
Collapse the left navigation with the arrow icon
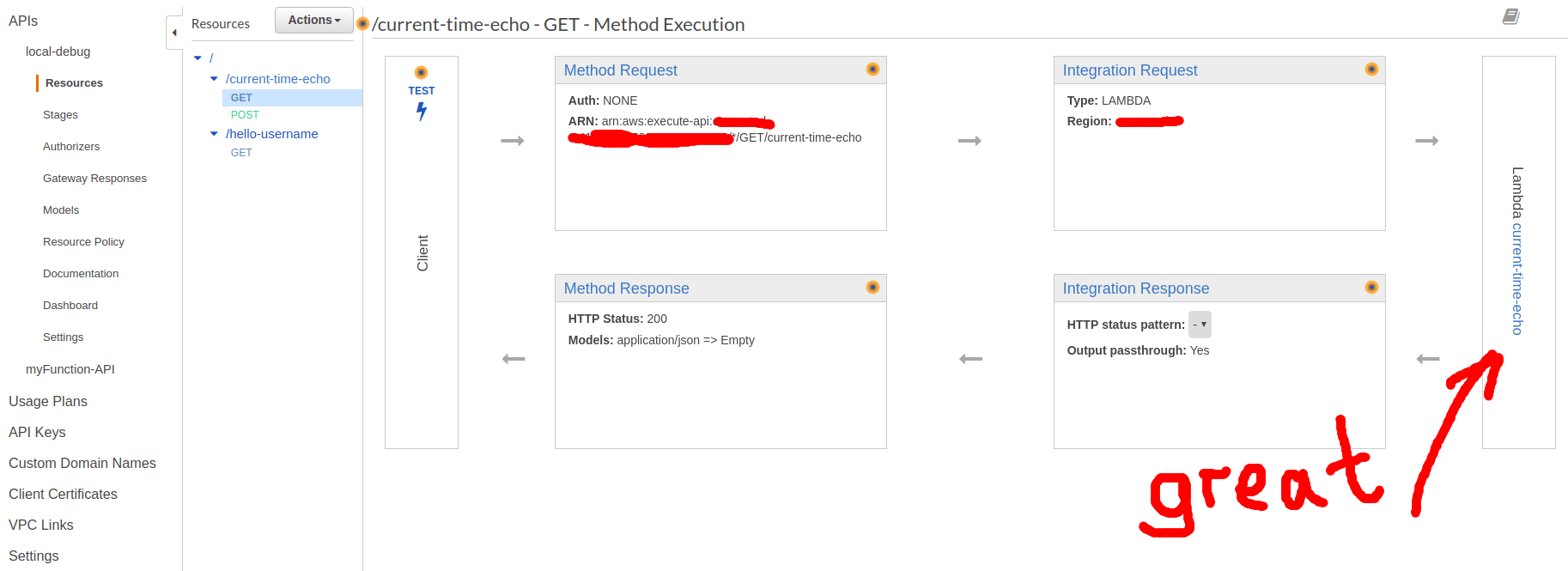tap(174, 31)
